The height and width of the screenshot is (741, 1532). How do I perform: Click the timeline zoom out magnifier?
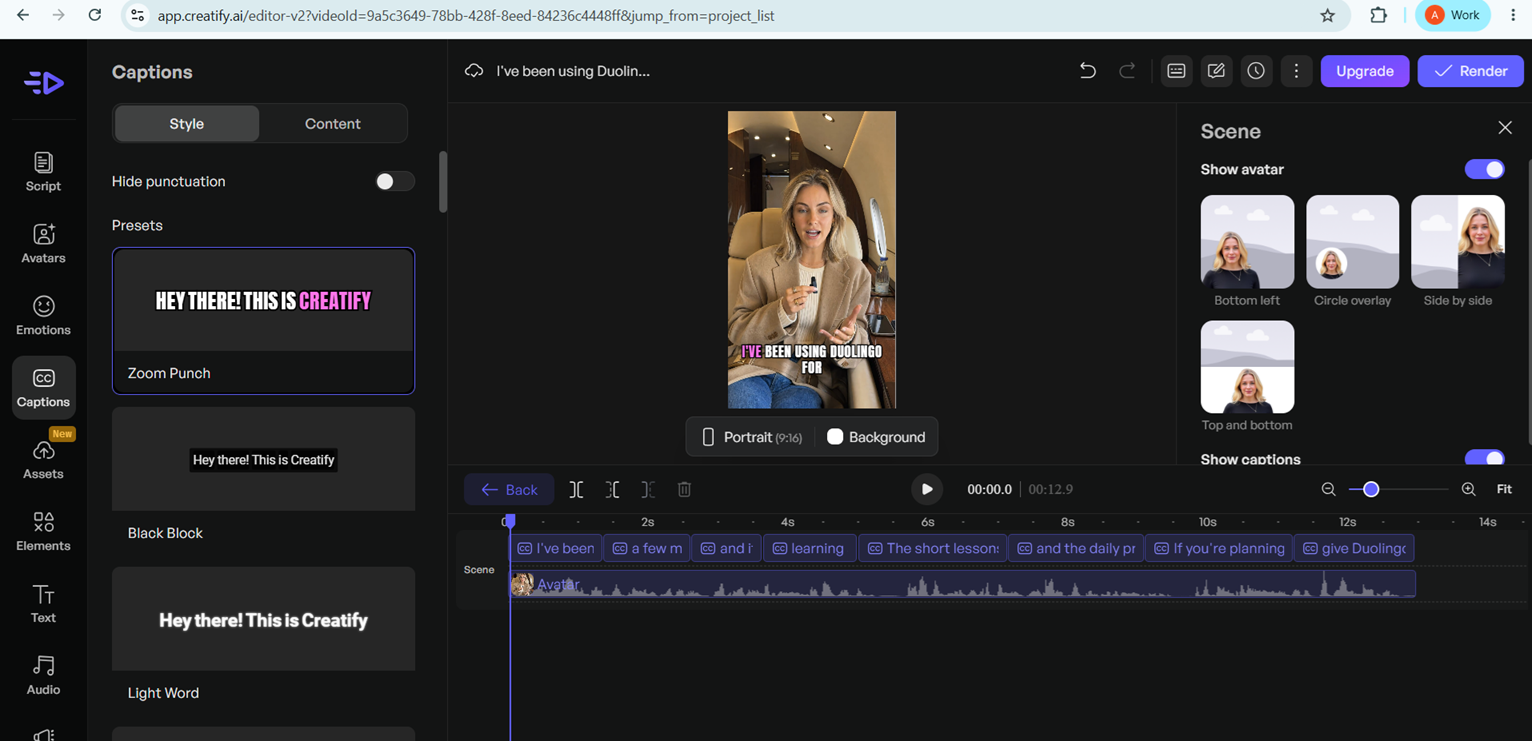(x=1328, y=489)
